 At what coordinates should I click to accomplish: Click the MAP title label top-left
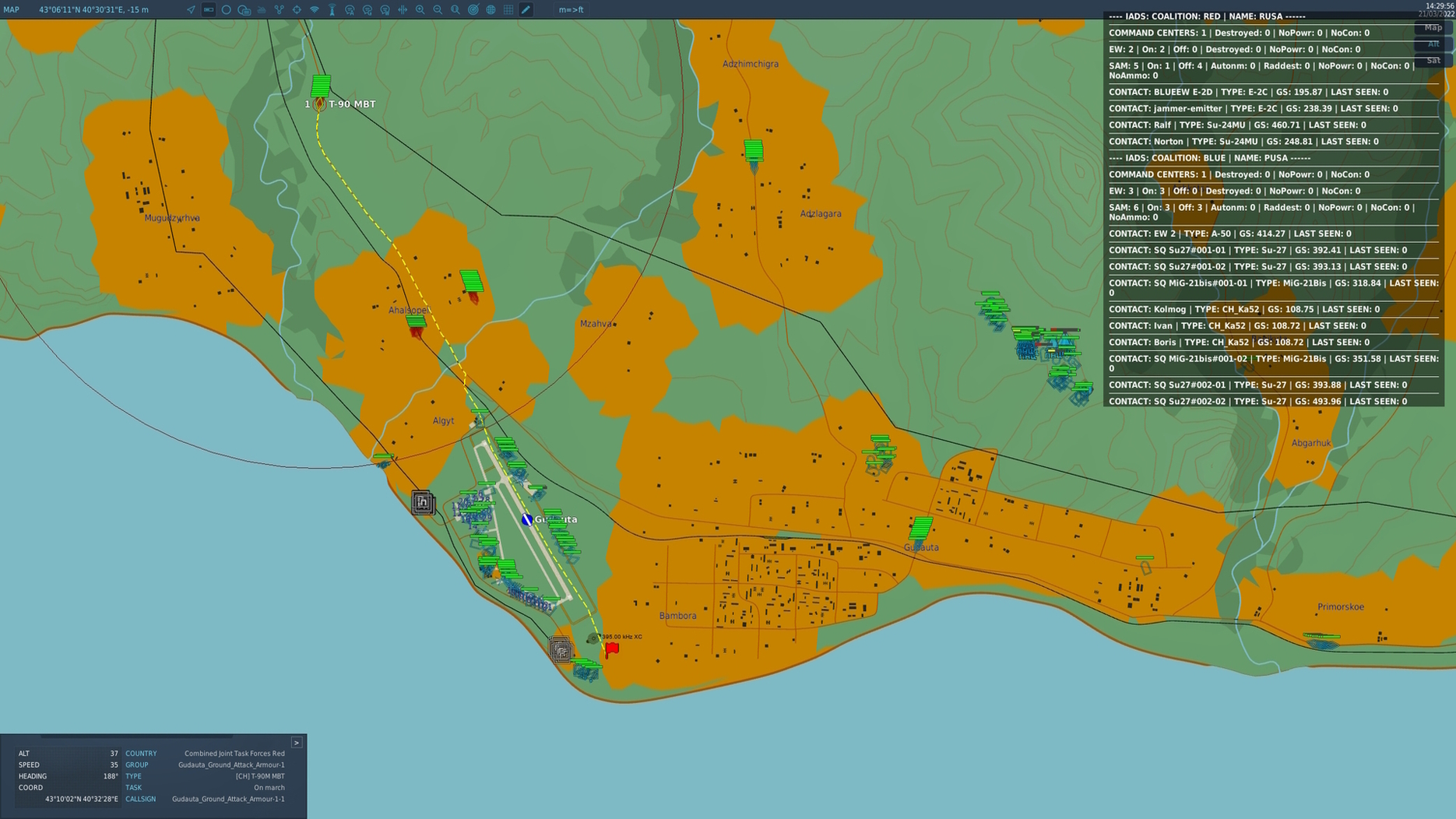click(12, 9)
